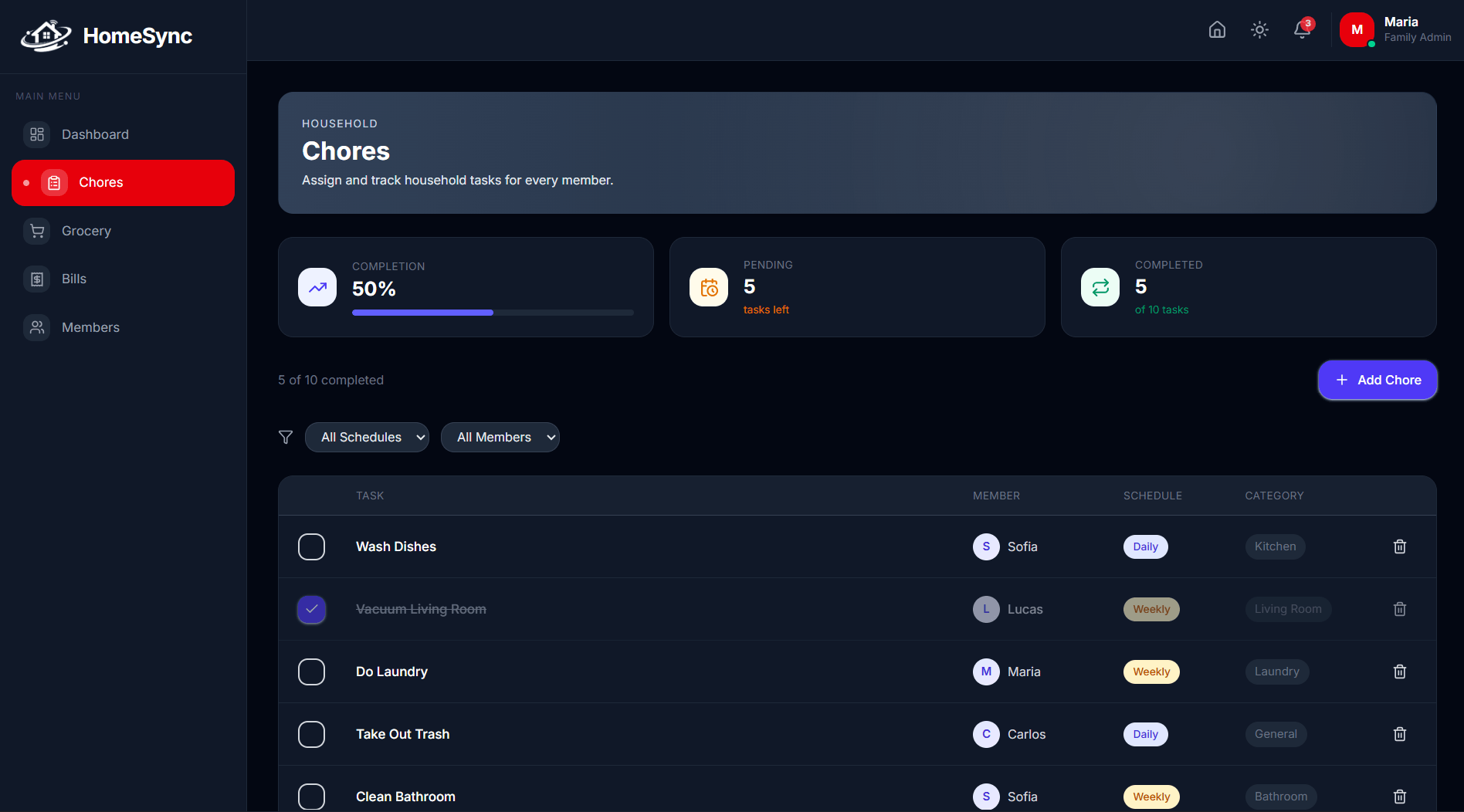
Task: Select the Grocery cart icon in sidebar
Action: (x=36, y=230)
